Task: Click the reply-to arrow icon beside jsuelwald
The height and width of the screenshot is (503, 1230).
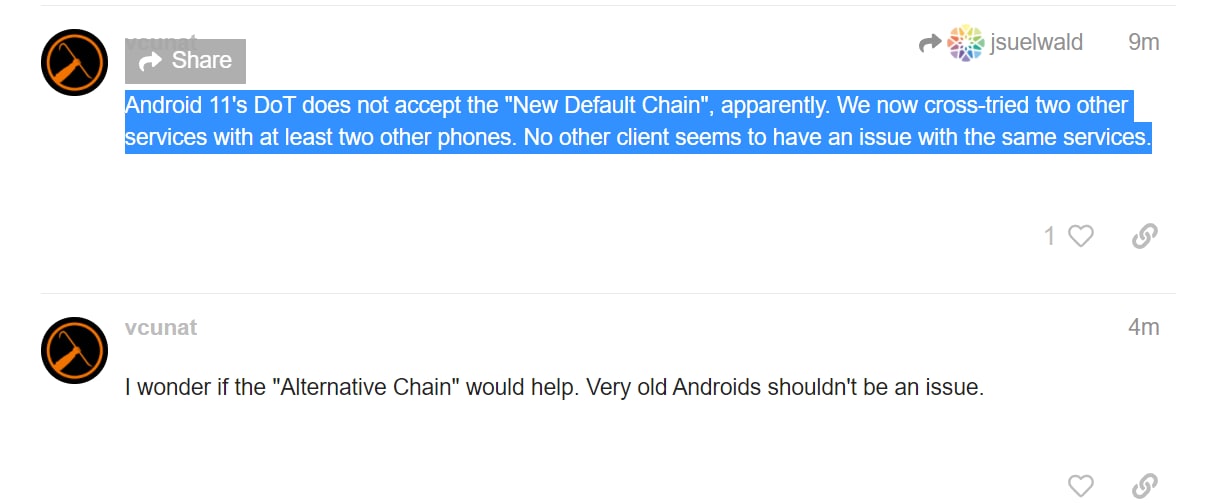Action: click(930, 43)
